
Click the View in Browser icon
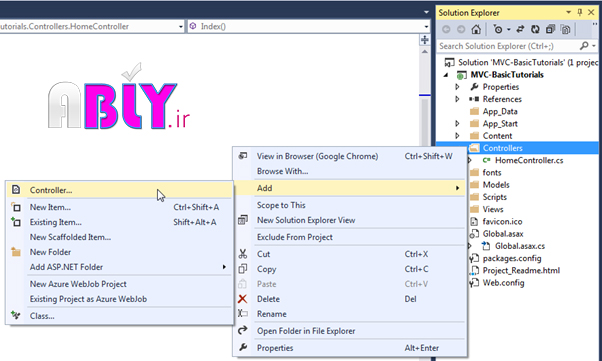[243, 156]
